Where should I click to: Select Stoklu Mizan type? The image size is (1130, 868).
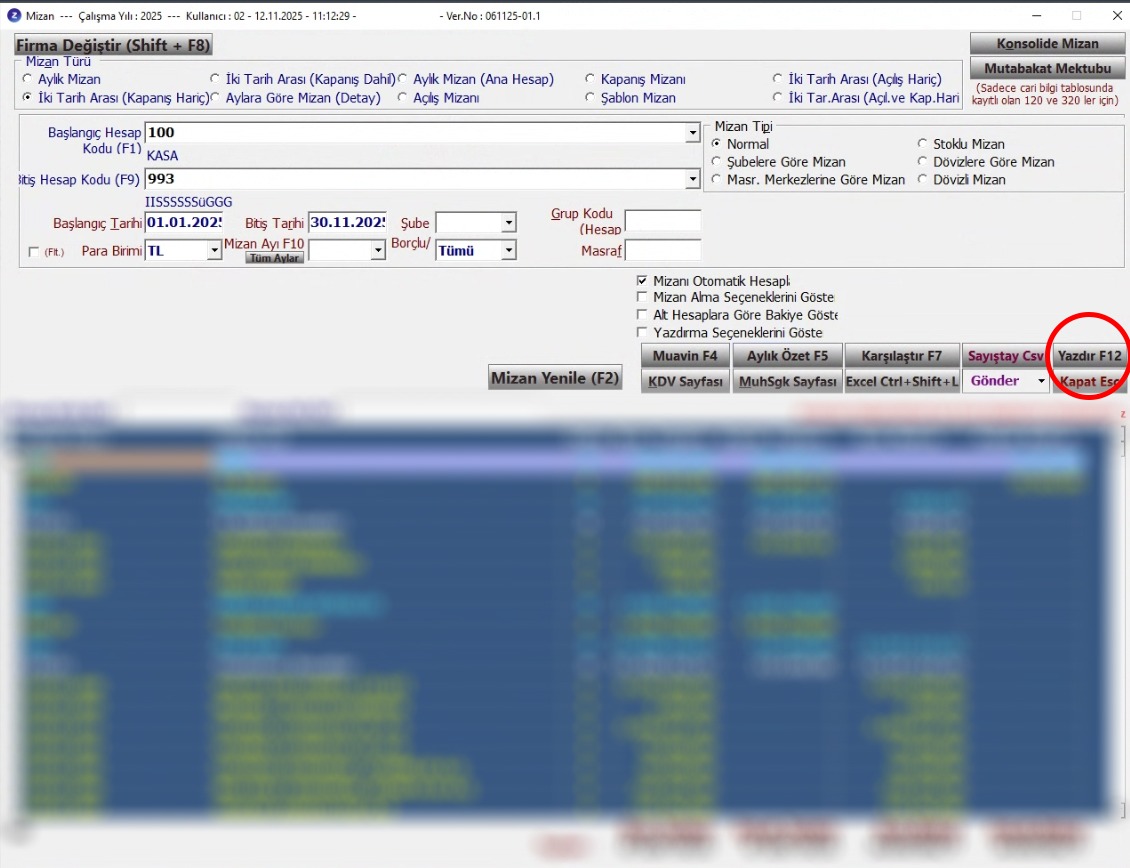point(923,144)
